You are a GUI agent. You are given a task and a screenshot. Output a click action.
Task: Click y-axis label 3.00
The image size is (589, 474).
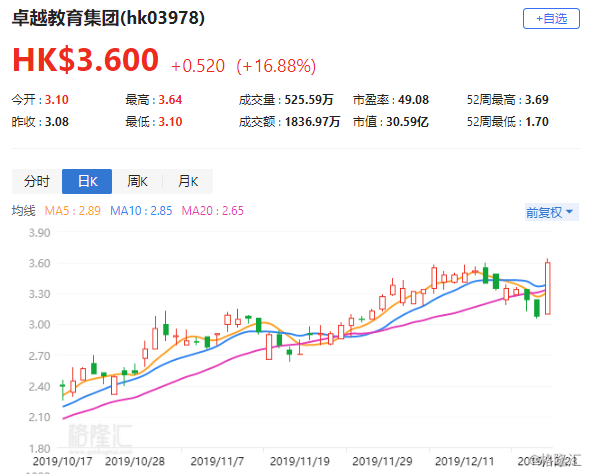click(39, 325)
